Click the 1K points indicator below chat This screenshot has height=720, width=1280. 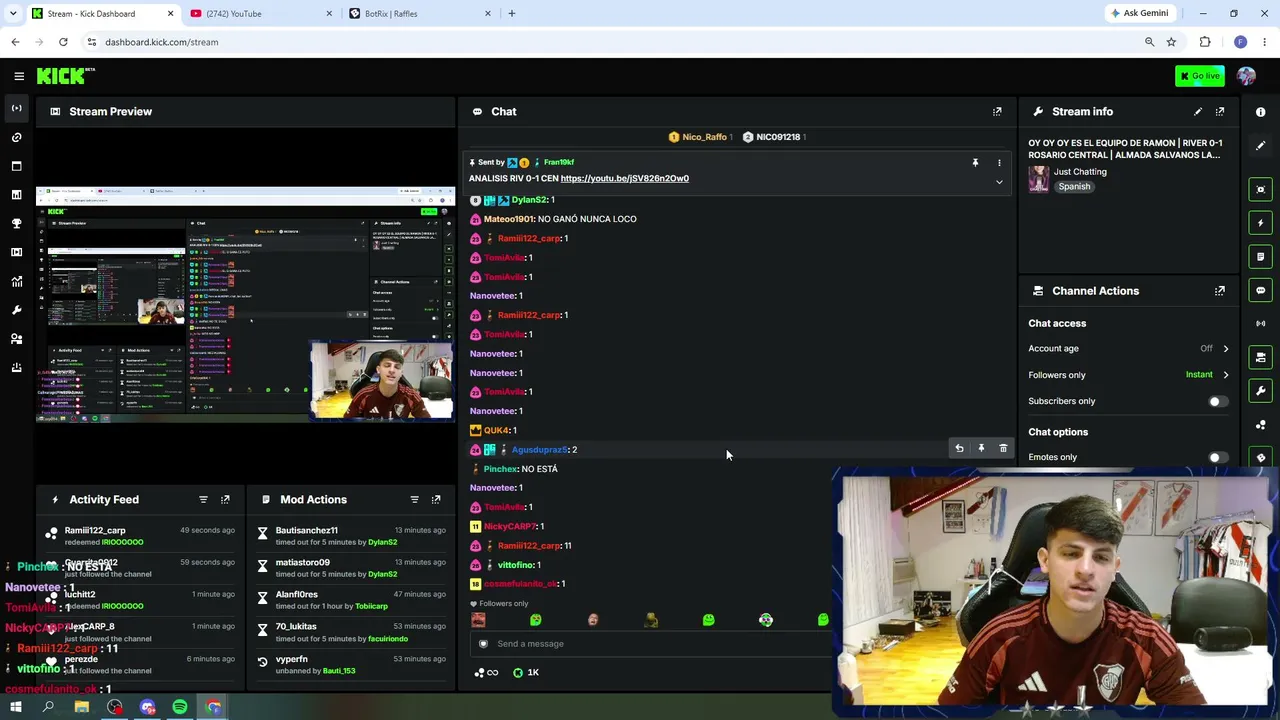click(526, 673)
